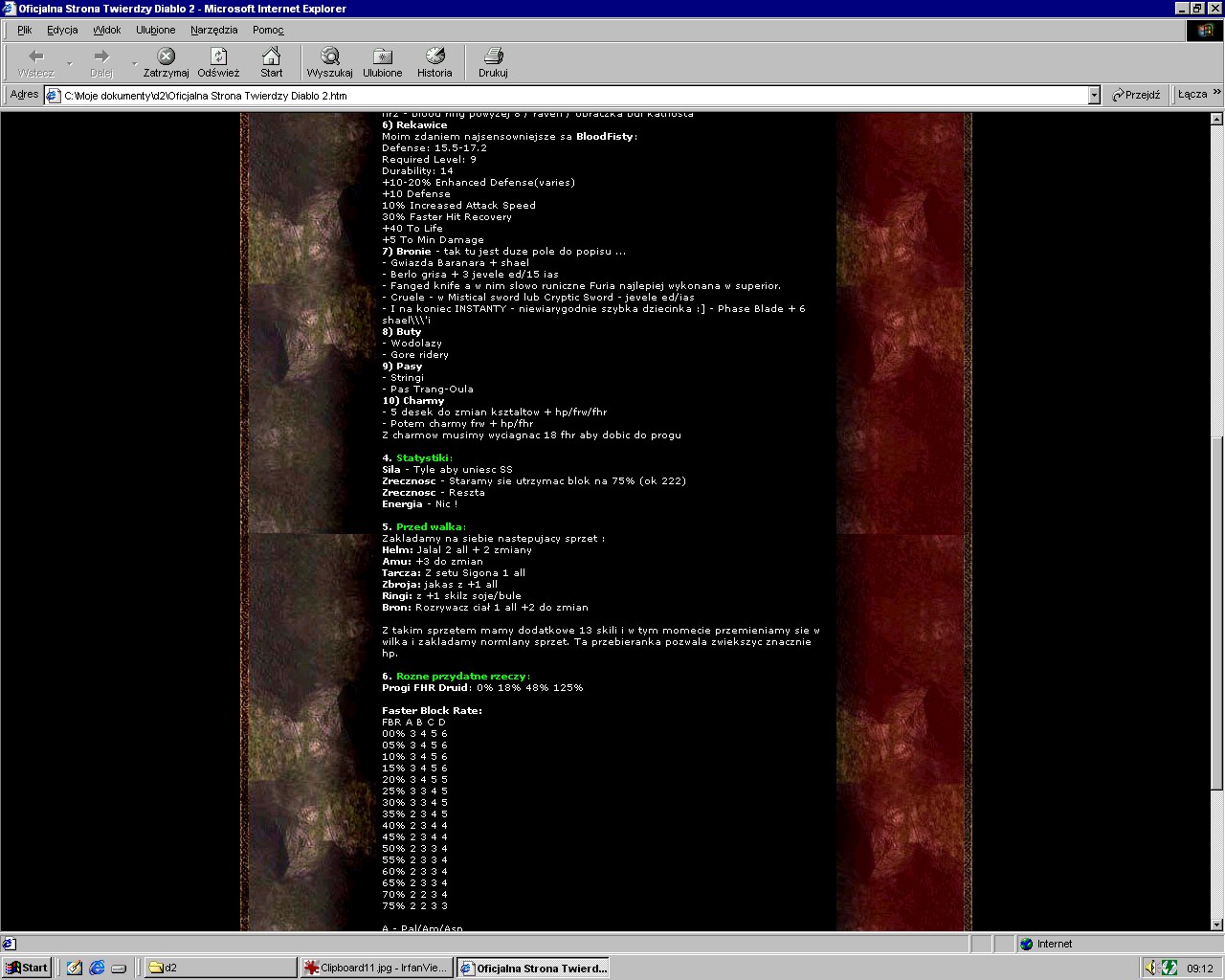Image resolution: width=1225 pixels, height=980 pixels.
Task: Open the Ulubione favorites panel icon
Action: click(x=382, y=56)
